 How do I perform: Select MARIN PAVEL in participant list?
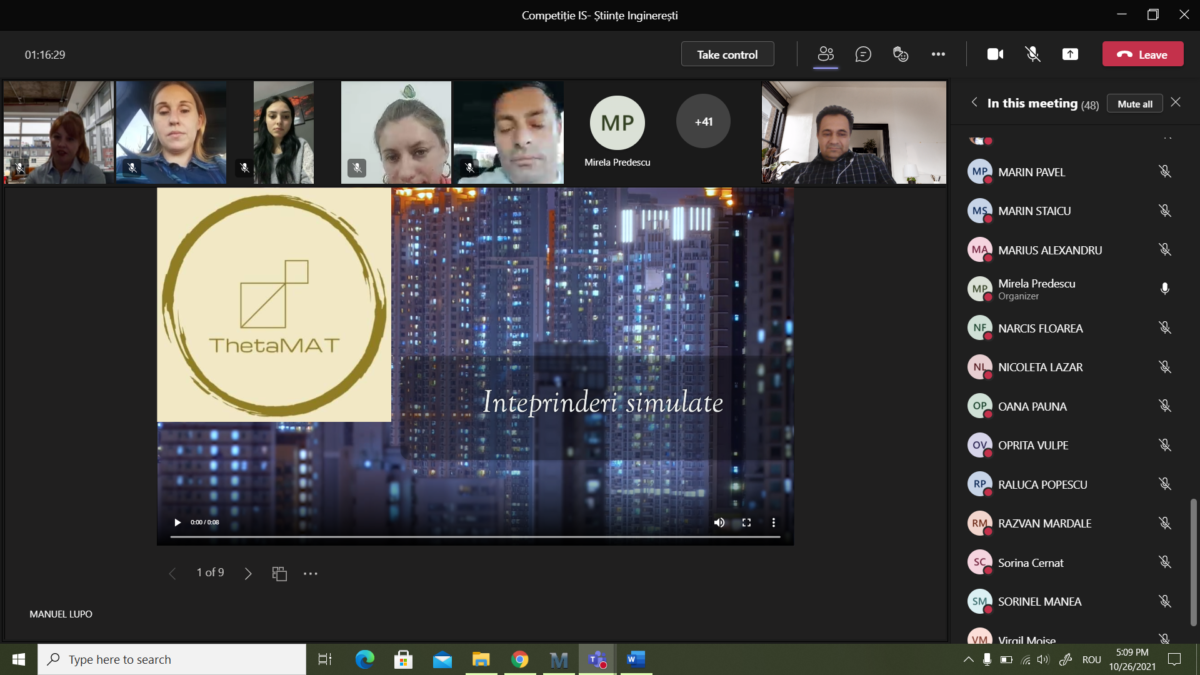coord(1031,172)
